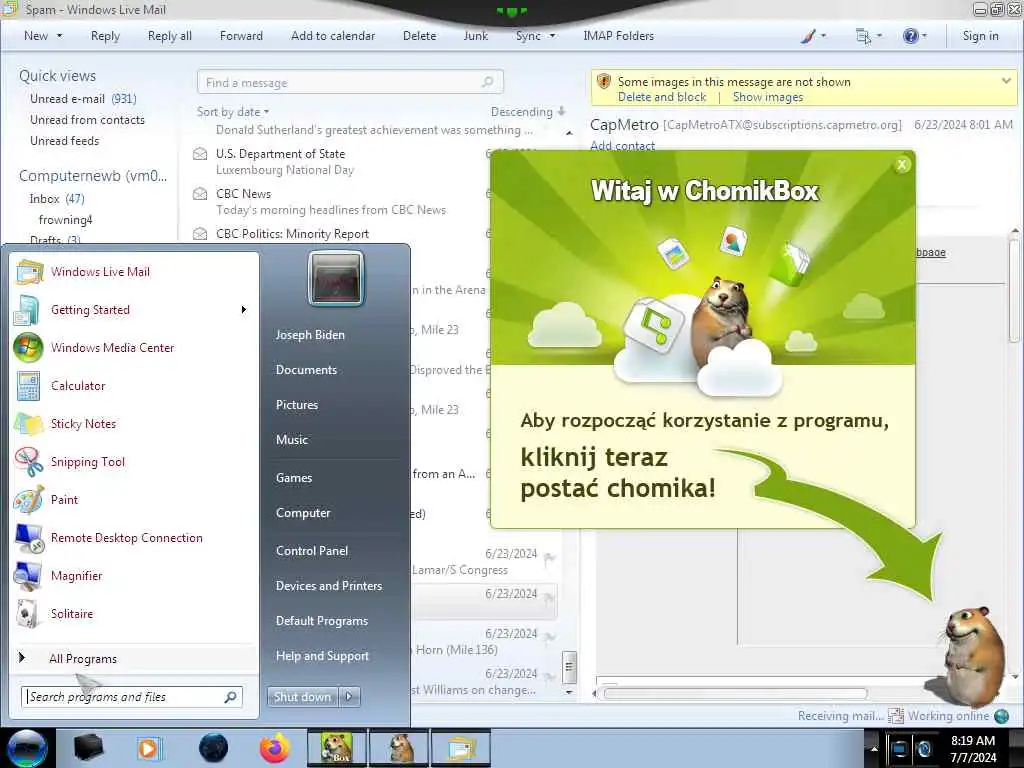Click the hamster character on desktop corner
1024x768 pixels.
click(972, 656)
